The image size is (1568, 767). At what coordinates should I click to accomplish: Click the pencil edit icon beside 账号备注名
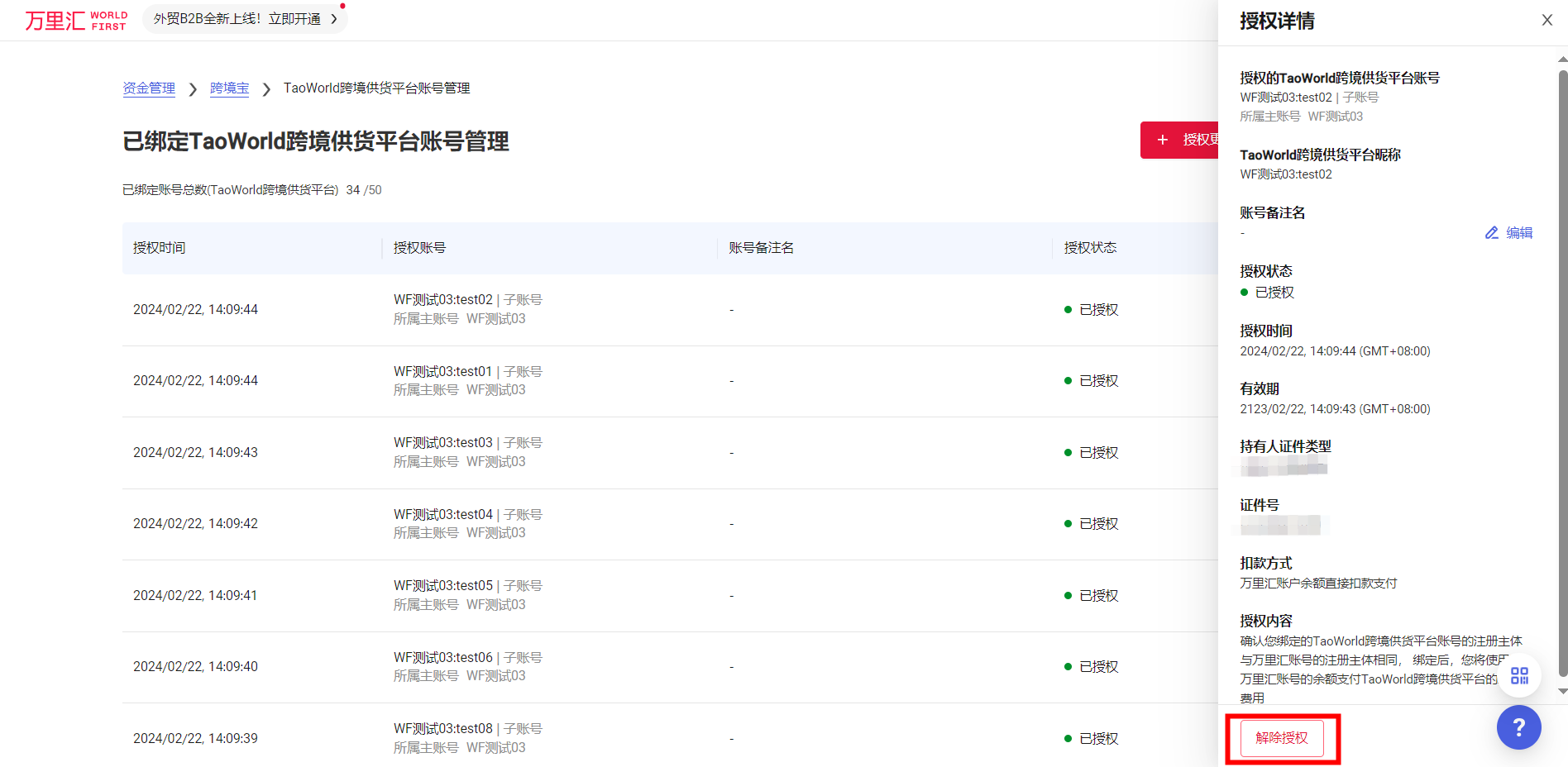click(x=1490, y=232)
